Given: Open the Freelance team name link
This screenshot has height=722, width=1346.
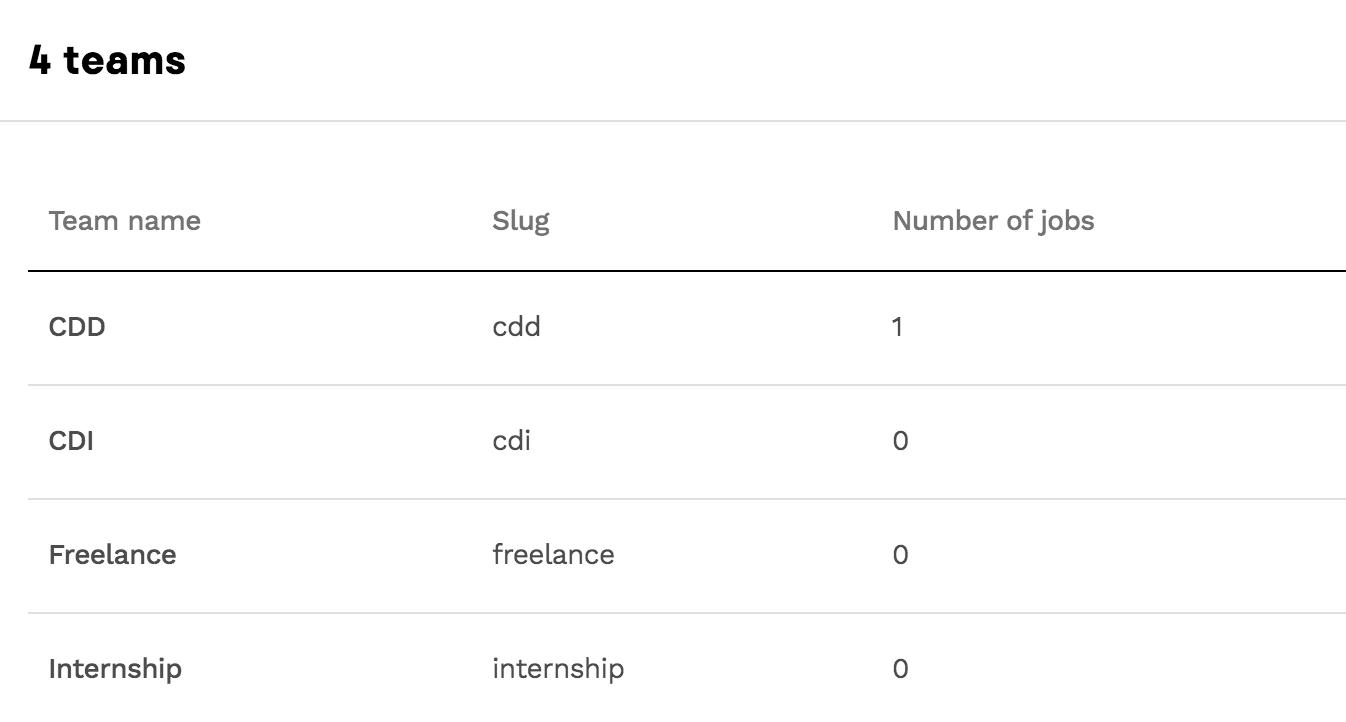Looking at the screenshot, I should coord(112,555).
